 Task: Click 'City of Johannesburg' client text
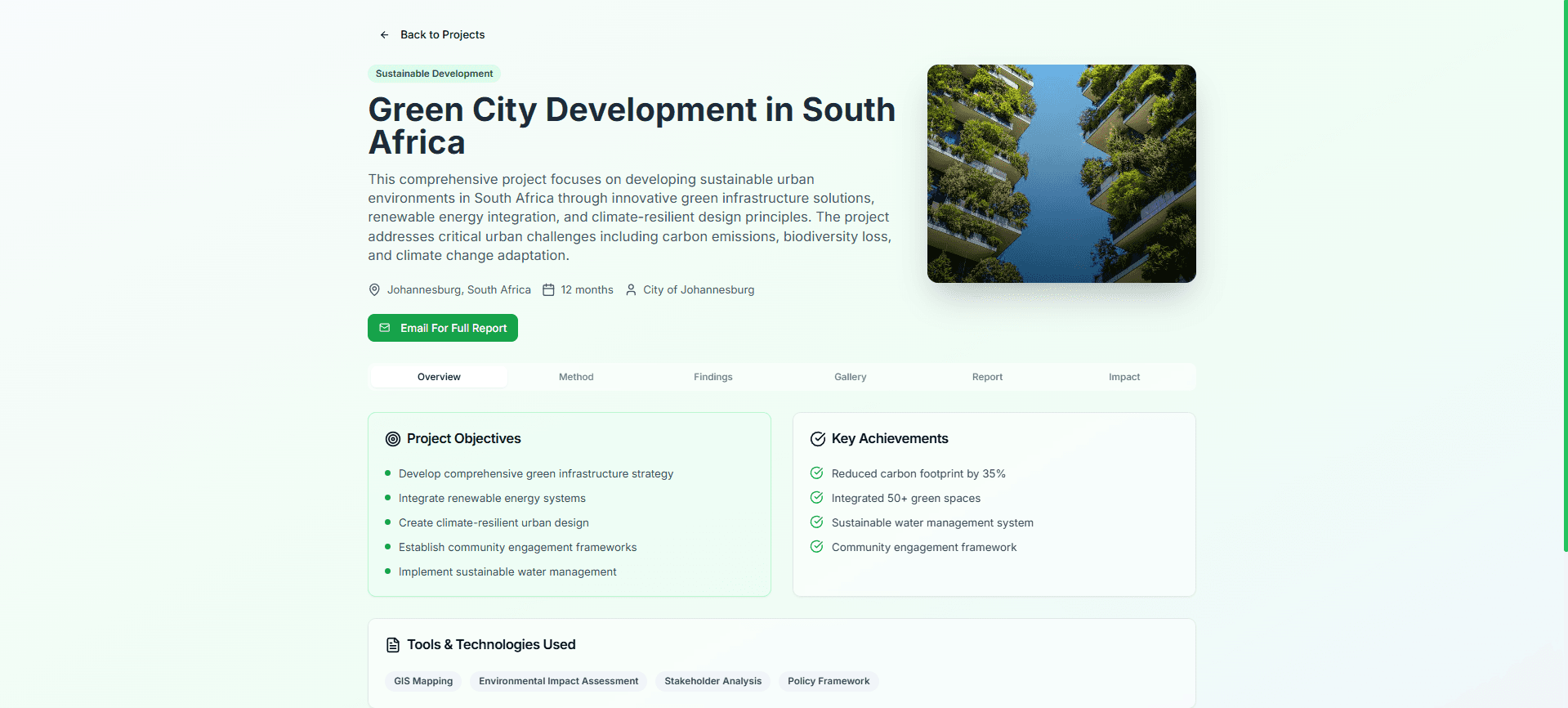699,290
